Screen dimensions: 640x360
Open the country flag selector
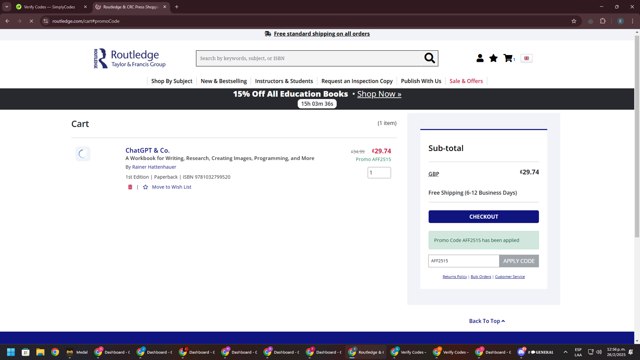tap(527, 58)
